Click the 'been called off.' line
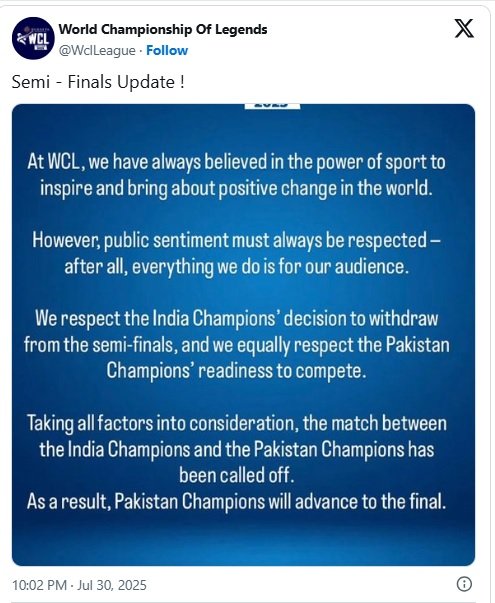 pyautogui.click(x=236, y=475)
